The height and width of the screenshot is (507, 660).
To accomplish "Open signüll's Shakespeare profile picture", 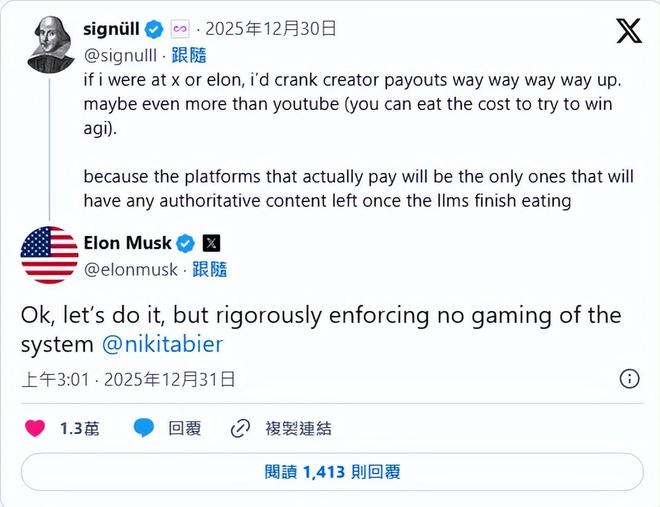I will [x=50, y=43].
